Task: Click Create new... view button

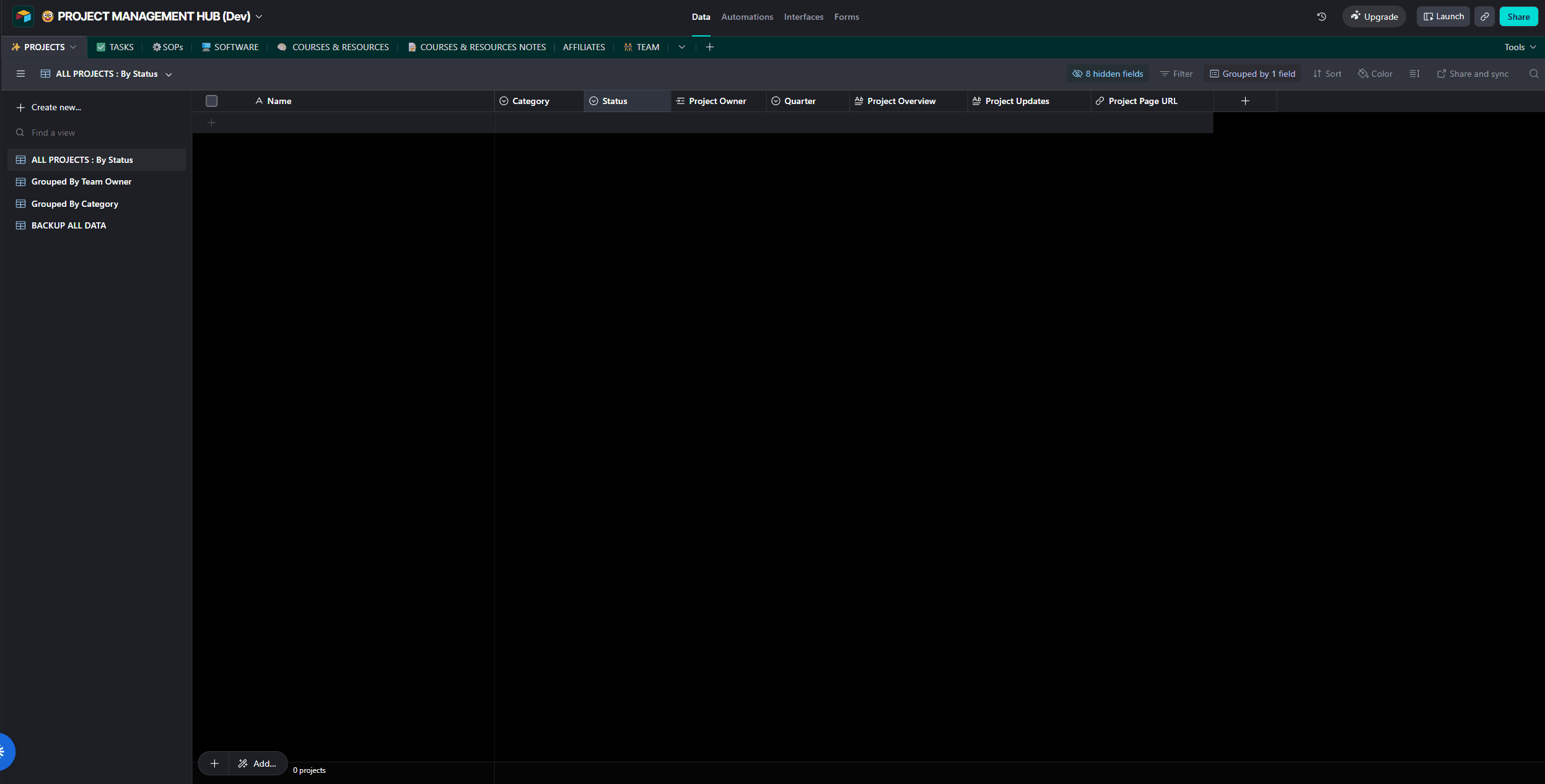Action: click(96, 107)
